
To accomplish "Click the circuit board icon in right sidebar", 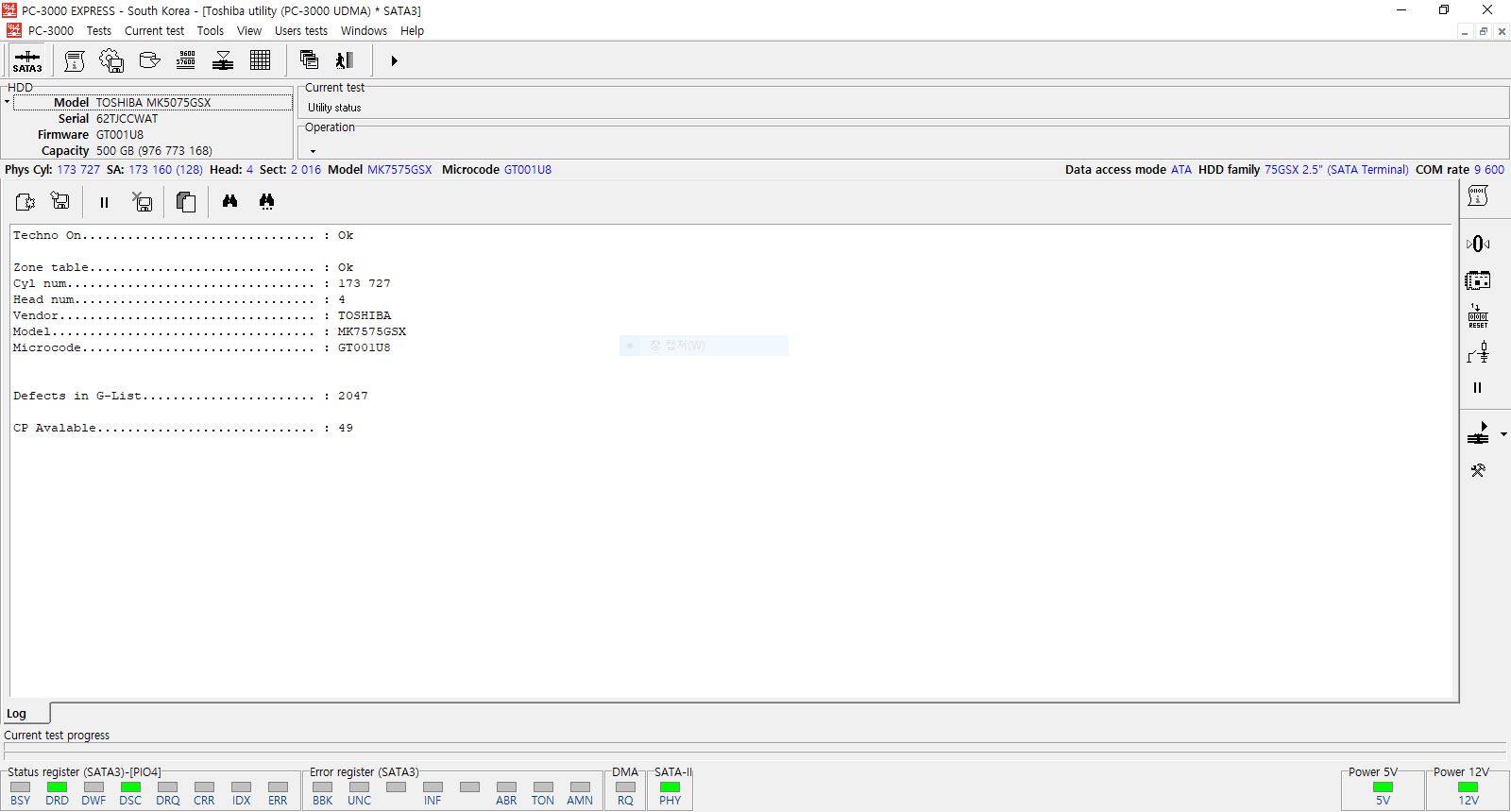I will tap(1478, 280).
